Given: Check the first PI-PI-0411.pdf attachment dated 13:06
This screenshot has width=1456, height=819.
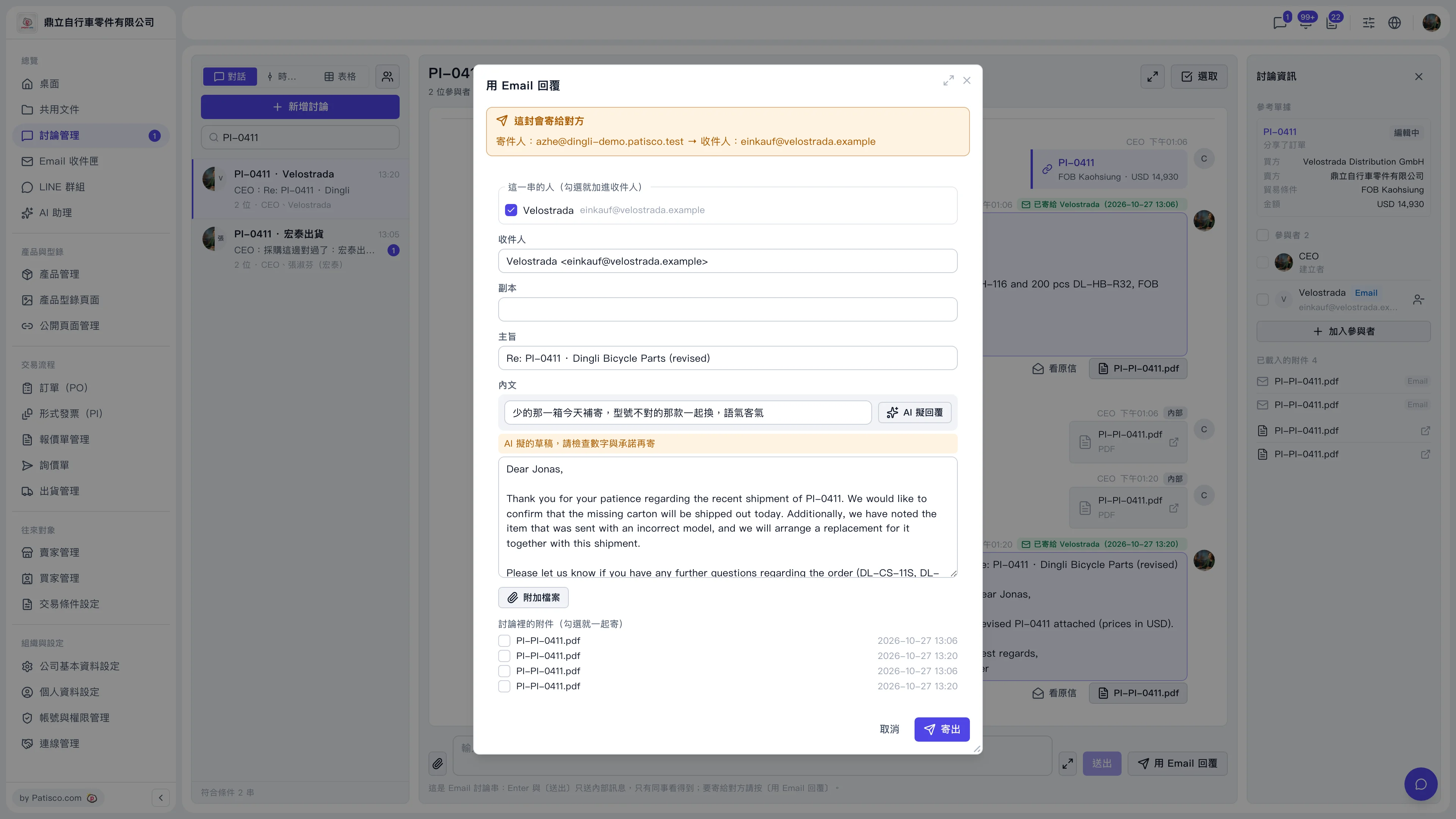Looking at the screenshot, I should [x=504, y=640].
